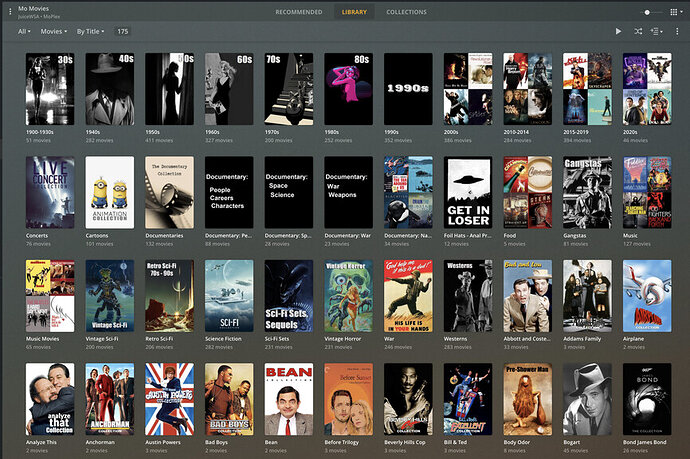Open the Cartoons animation collection poster
Viewport: 690px width, 459px height.
[110, 192]
